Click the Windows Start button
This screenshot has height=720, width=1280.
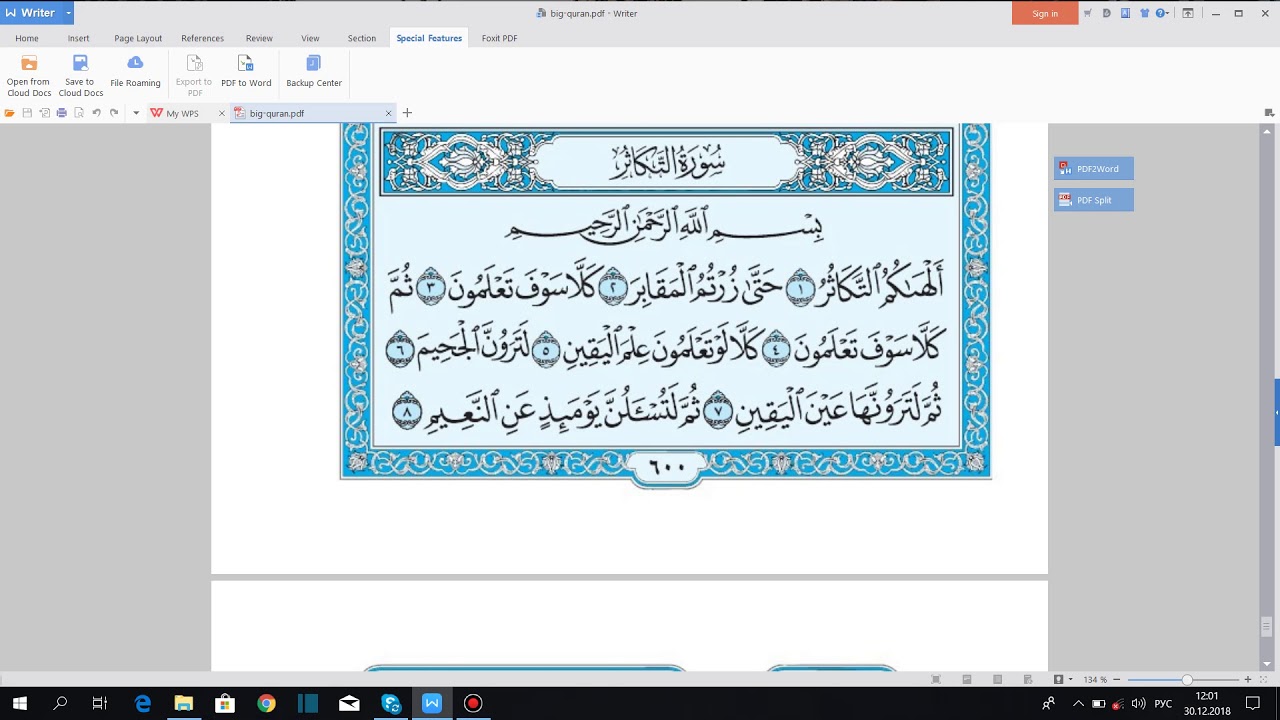pos(20,703)
